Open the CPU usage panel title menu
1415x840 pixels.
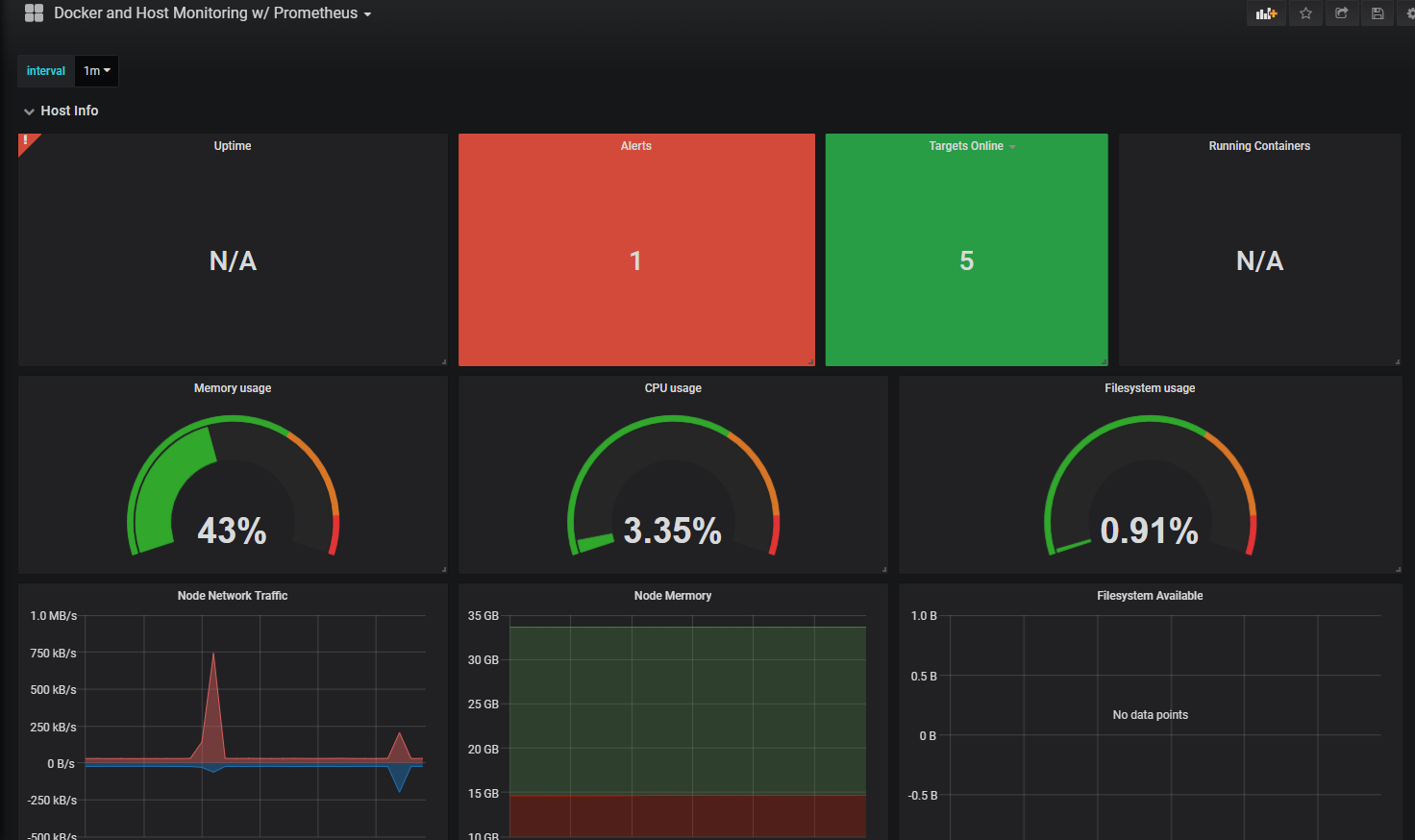673,388
